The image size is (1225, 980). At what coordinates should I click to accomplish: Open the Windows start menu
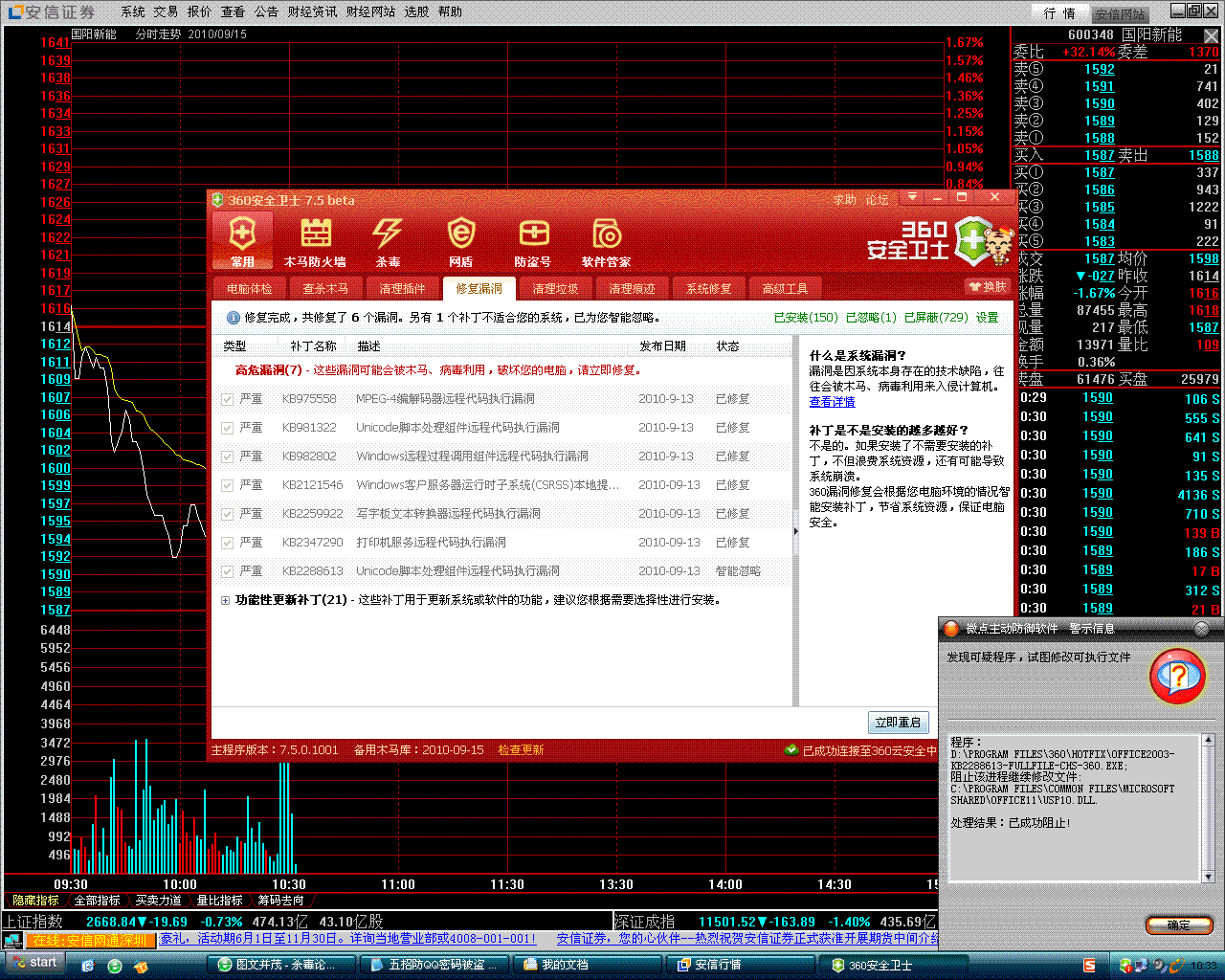pyautogui.click(x=33, y=963)
